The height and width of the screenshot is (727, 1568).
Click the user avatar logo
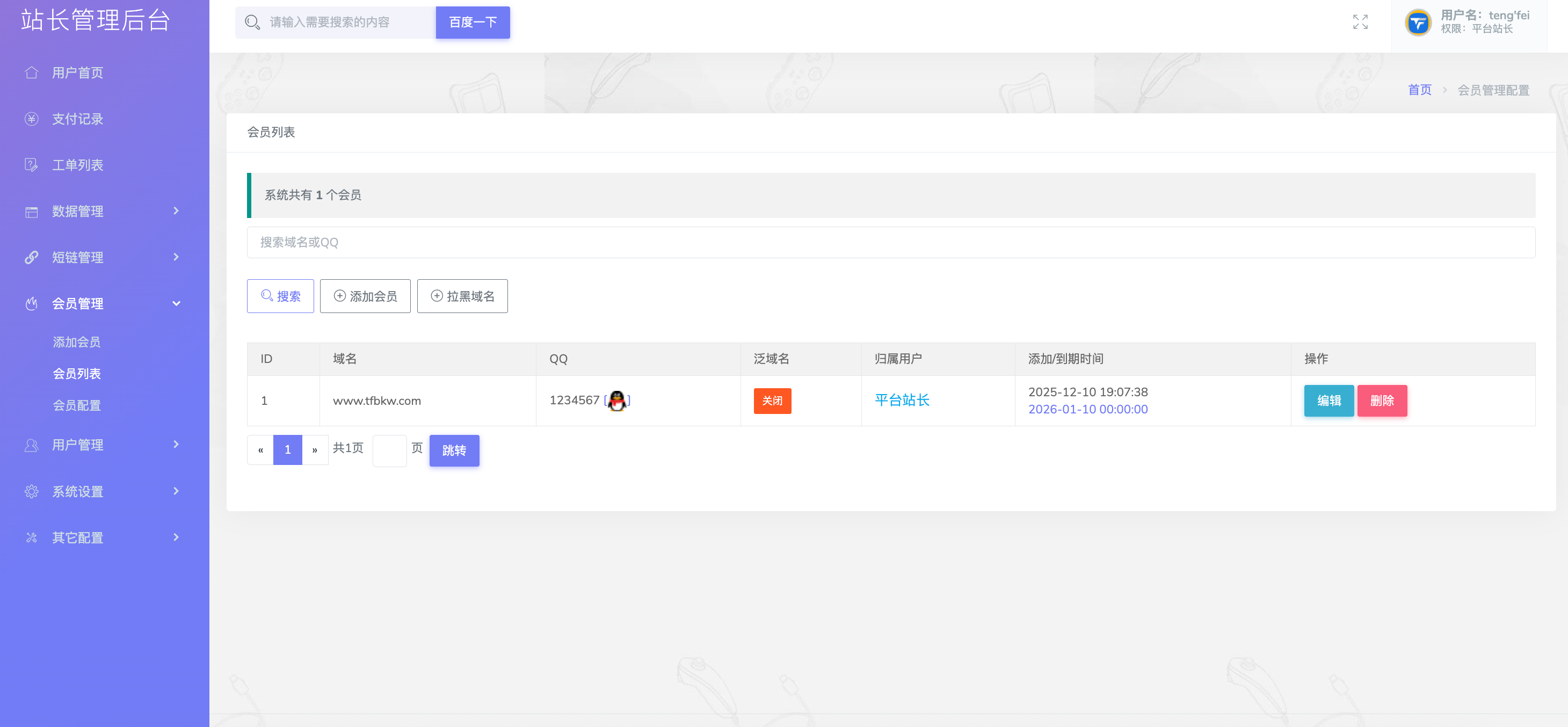click(1418, 23)
